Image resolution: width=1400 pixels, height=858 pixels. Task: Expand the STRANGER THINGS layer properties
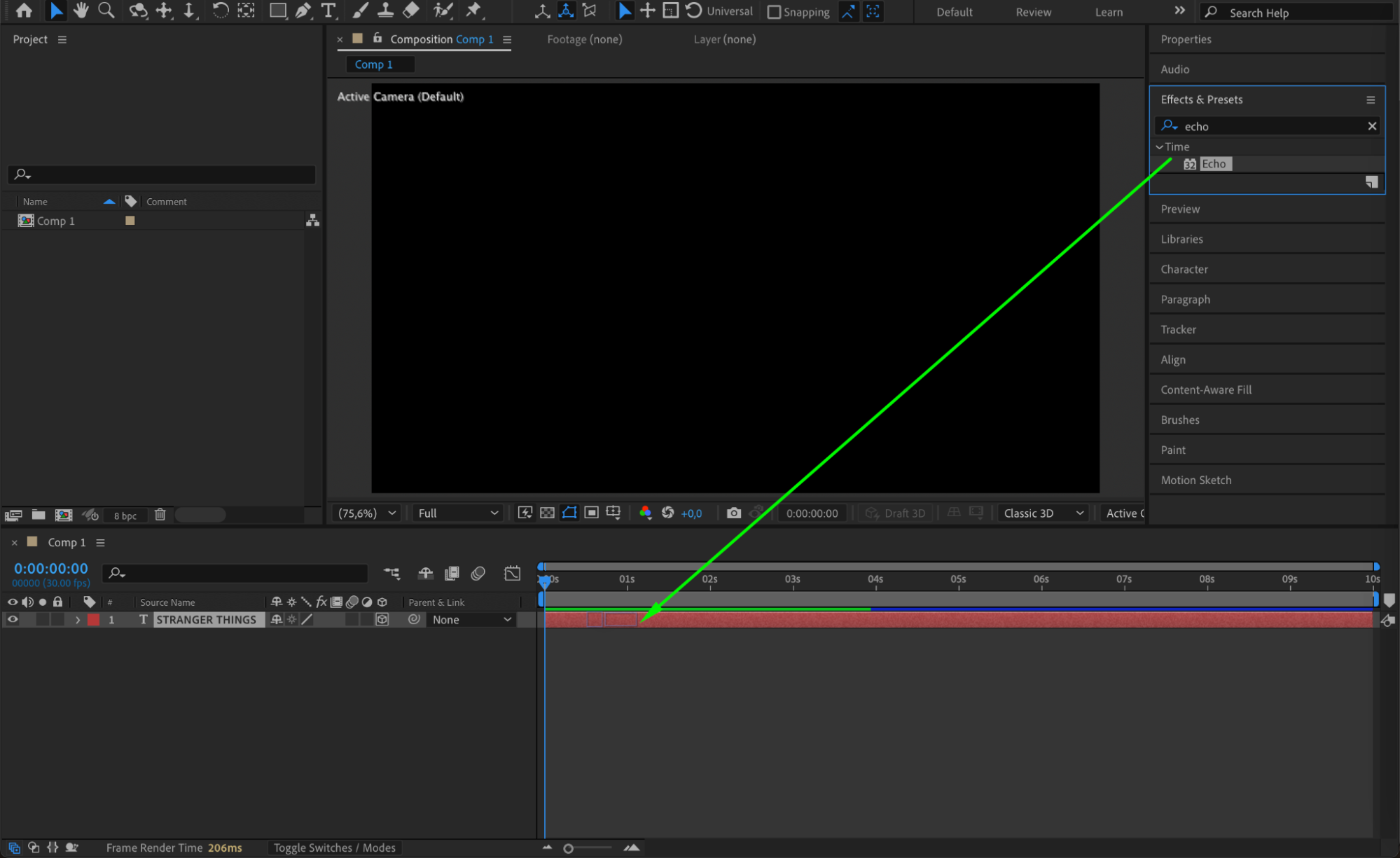tap(78, 620)
